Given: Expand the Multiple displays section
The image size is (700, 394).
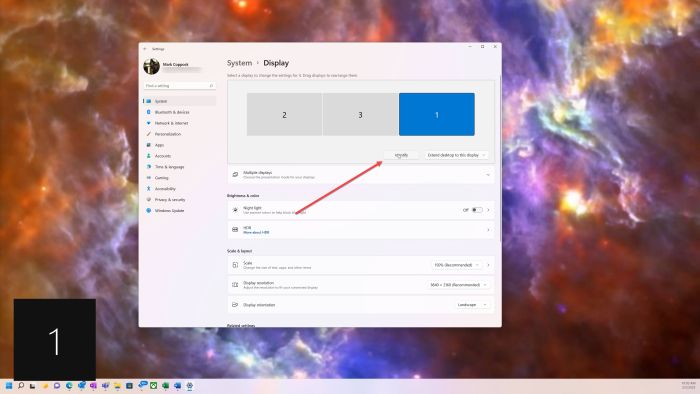Looking at the screenshot, I should (361, 174).
